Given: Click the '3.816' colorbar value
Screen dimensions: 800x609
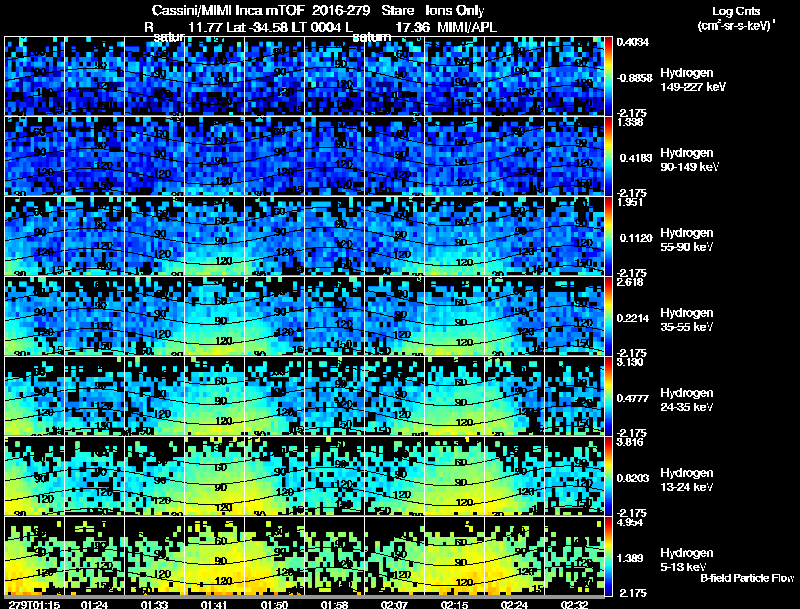Looking at the screenshot, I should point(631,442).
